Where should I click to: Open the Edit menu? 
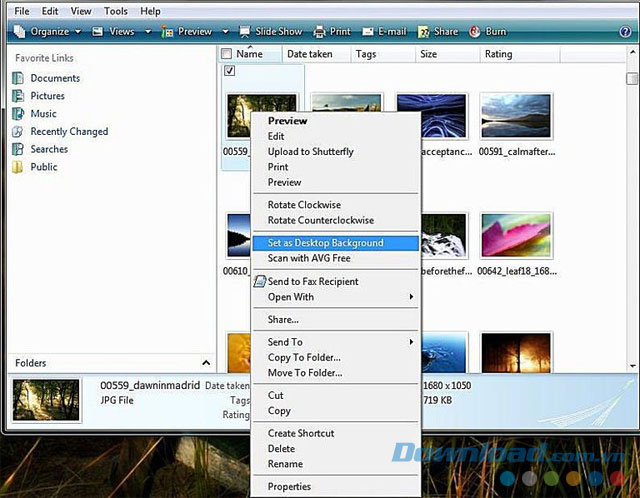[x=50, y=11]
